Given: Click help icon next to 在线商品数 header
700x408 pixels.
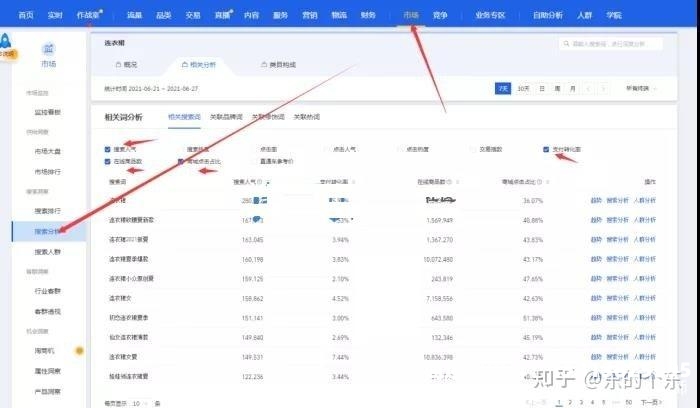Looking at the screenshot, I should pos(449,182).
